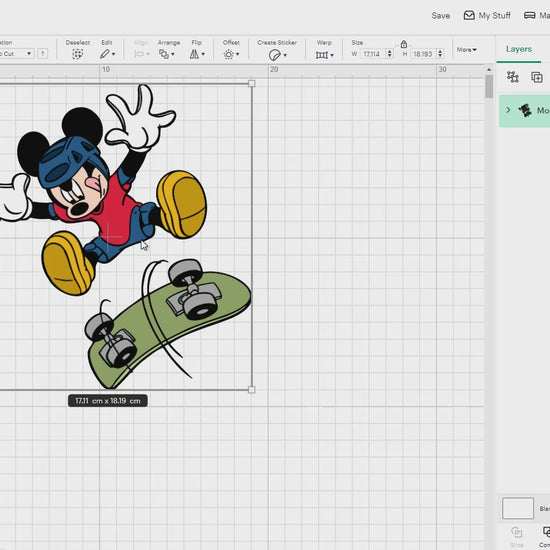Select the Mickey layer thumbnail
The height and width of the screenshot is (550, 550).
point(525,110)
